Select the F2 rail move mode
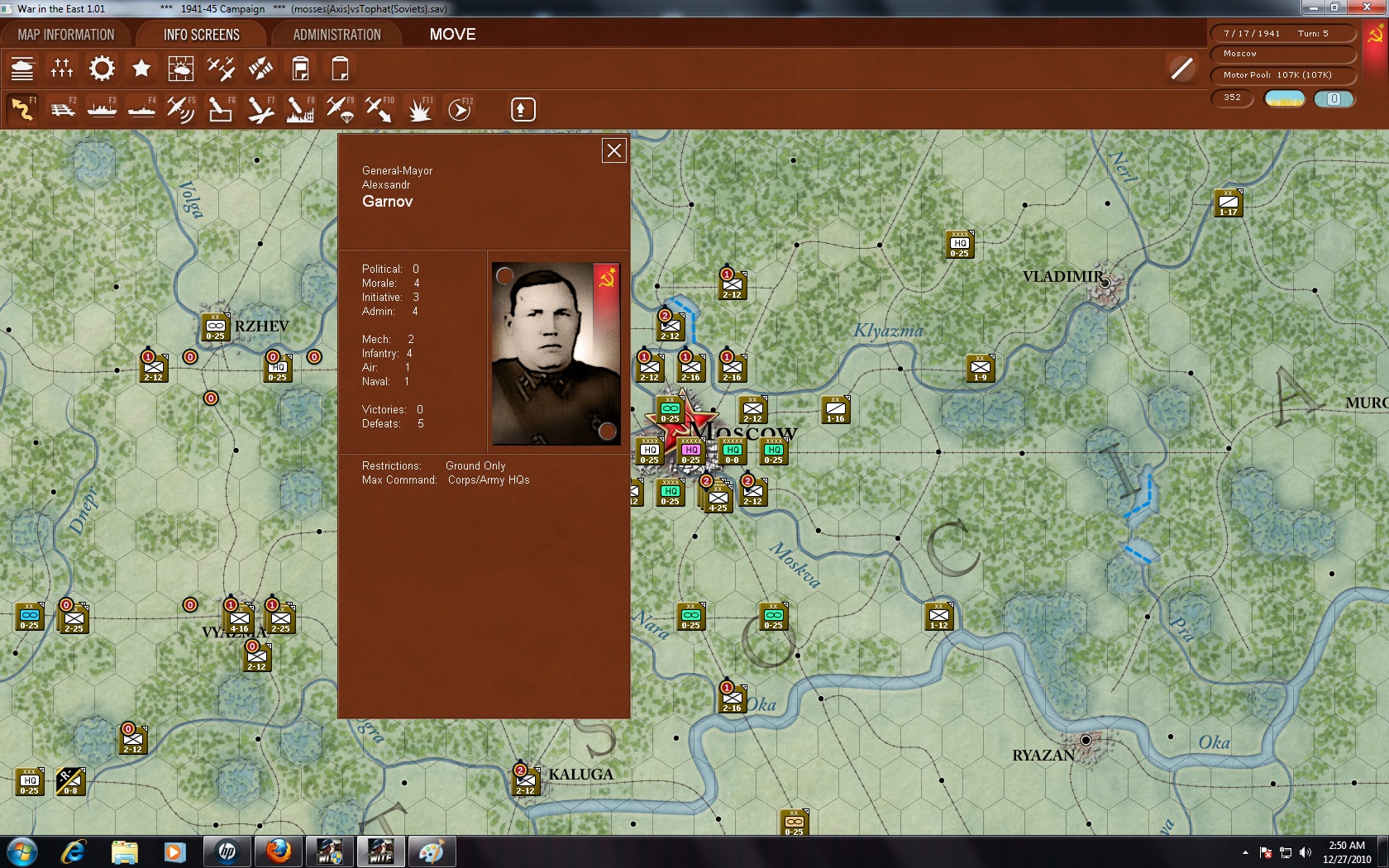The height and width of the screenshot is (868, 1389). [62, 109]
